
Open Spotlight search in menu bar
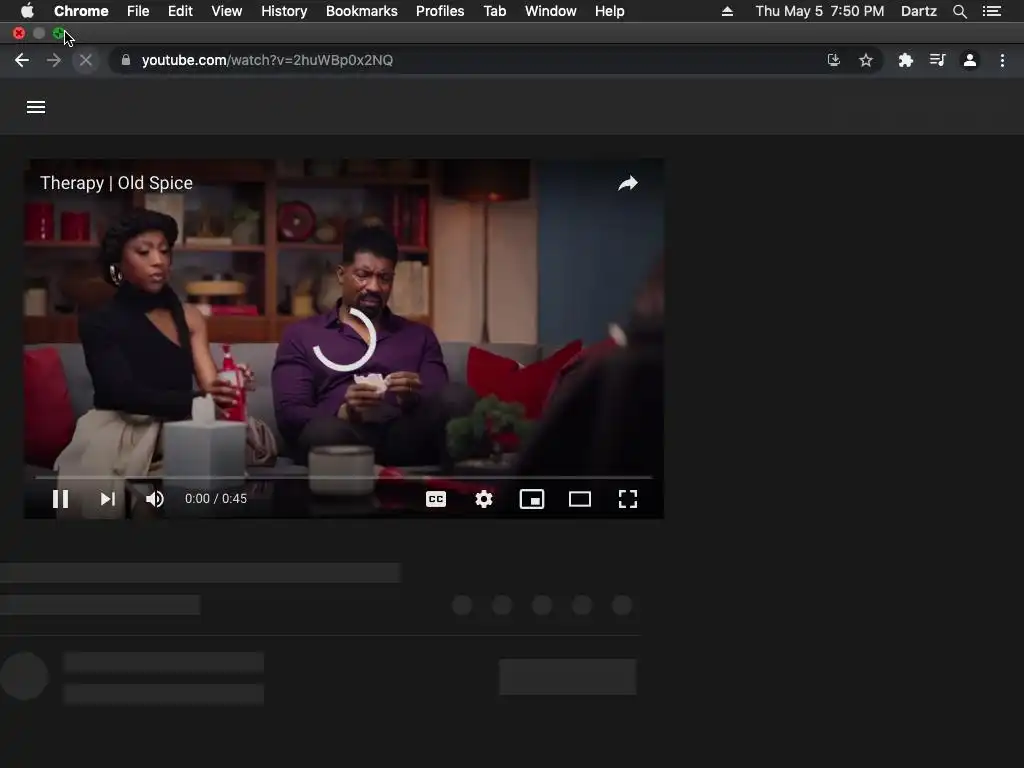pos(959,11)
